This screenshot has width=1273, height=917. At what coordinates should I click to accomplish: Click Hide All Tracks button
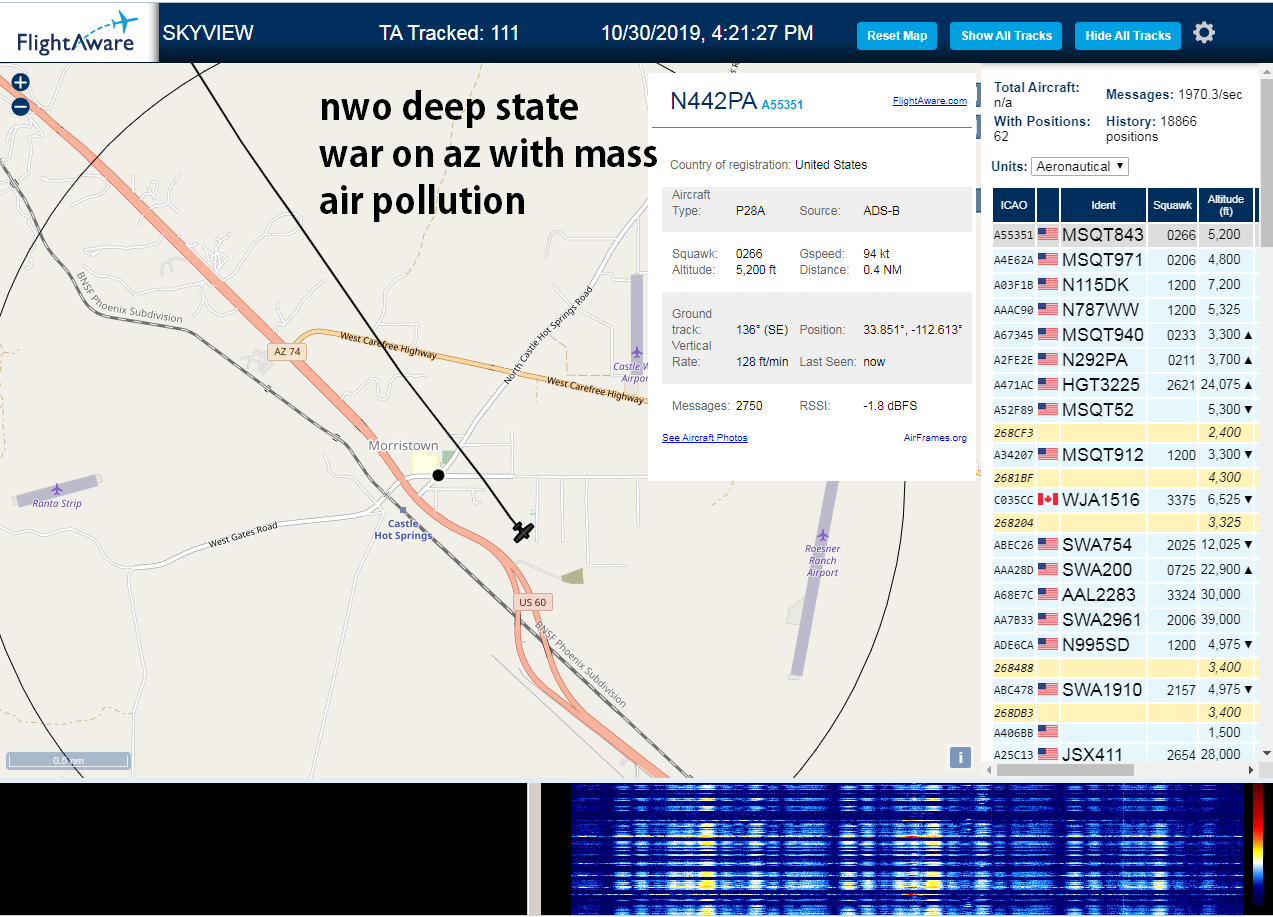1128,36
